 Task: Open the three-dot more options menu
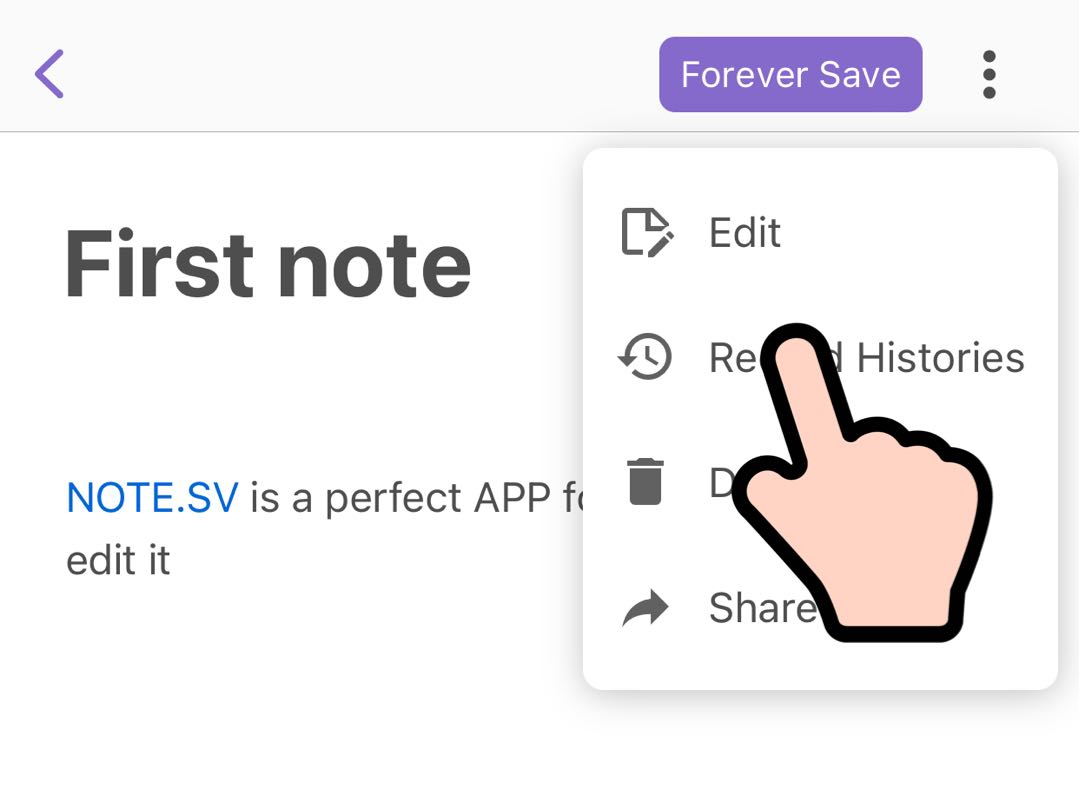[x=988, y=75]
